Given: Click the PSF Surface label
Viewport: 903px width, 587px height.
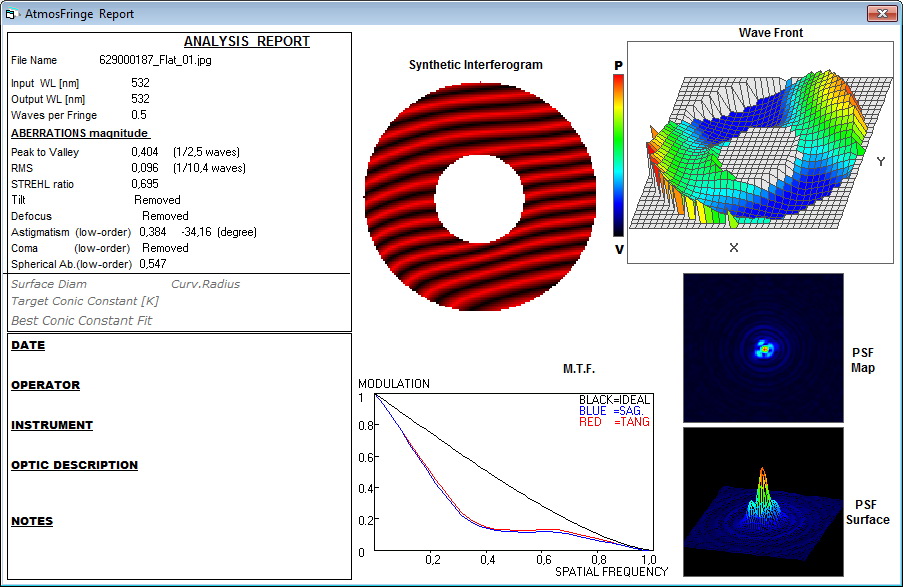Looking at the screenshot, I should point(867,512).
